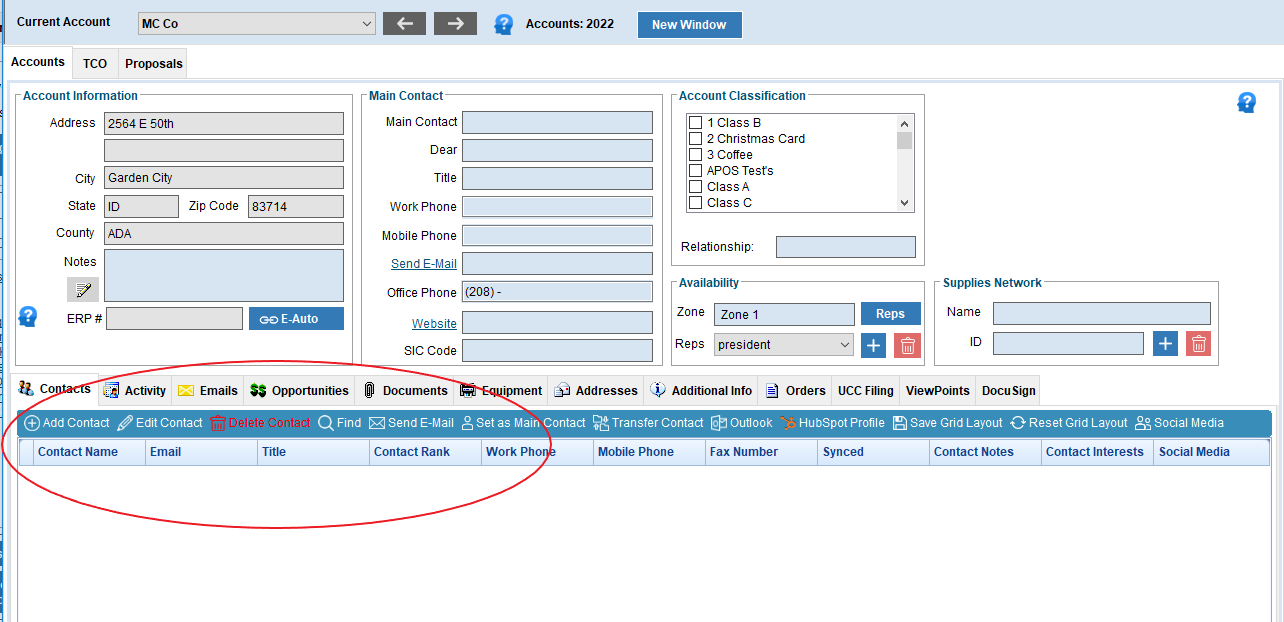Sort by the Contact Name column header
The height and width of the screenshot is (622, 1284).
tap(89, 452)
